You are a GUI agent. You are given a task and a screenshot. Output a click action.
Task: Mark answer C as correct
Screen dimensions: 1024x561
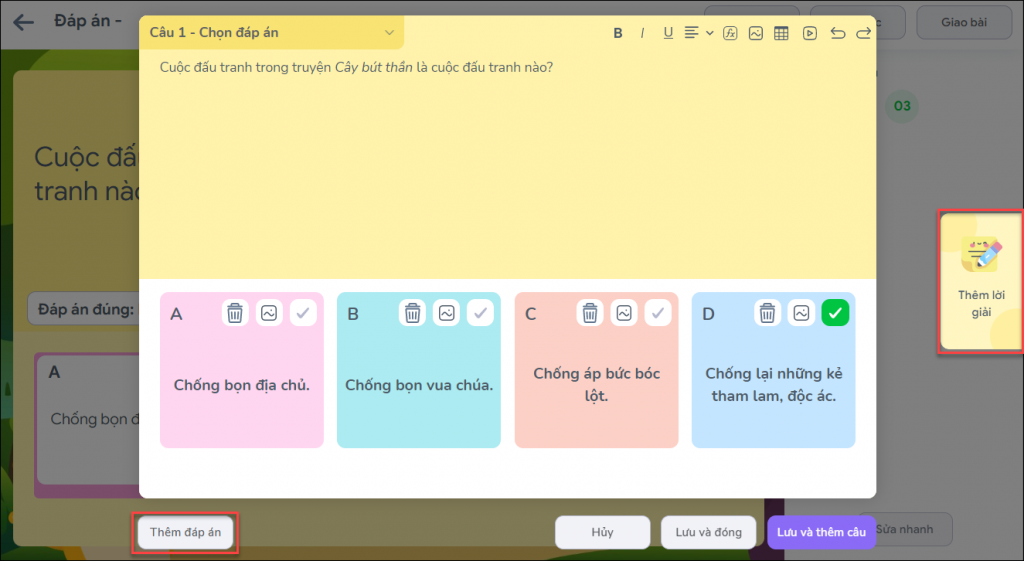(658, 313)
